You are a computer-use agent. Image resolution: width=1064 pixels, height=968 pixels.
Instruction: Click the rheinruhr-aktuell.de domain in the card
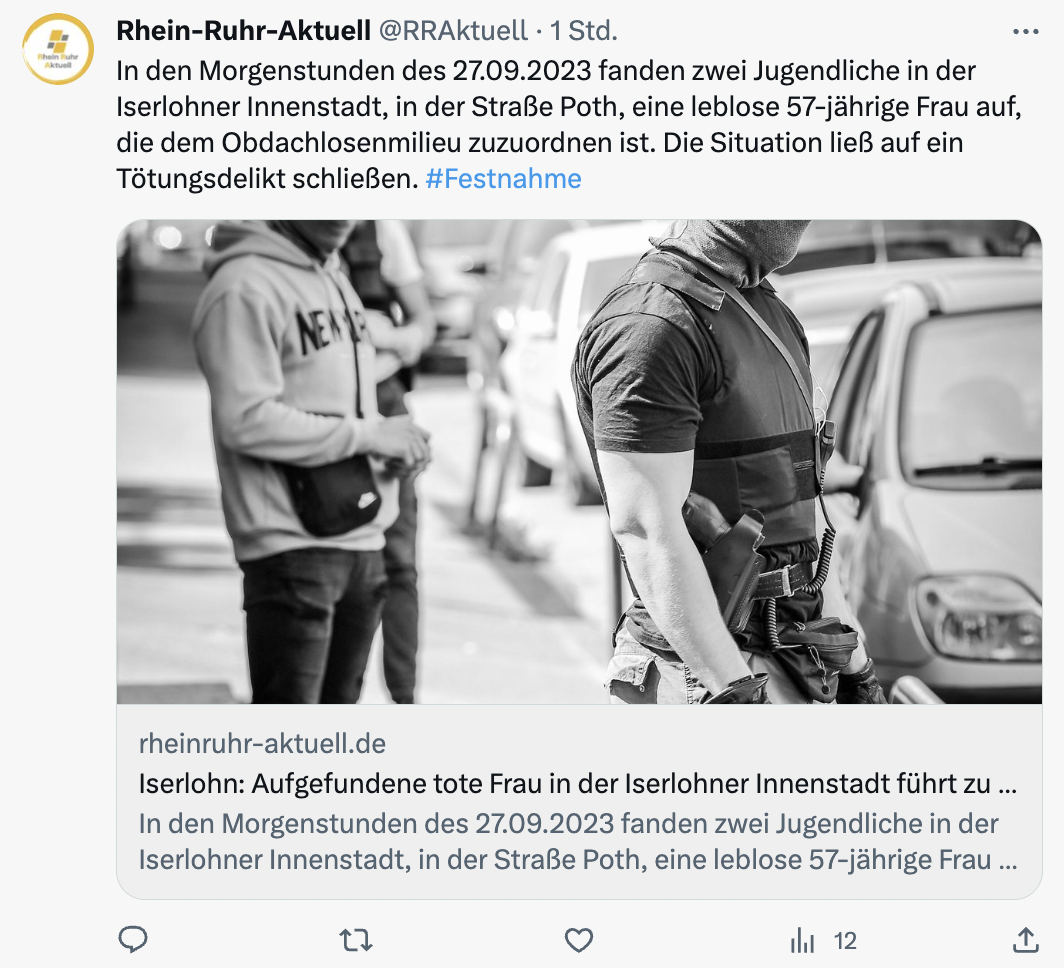pos(263,743)
